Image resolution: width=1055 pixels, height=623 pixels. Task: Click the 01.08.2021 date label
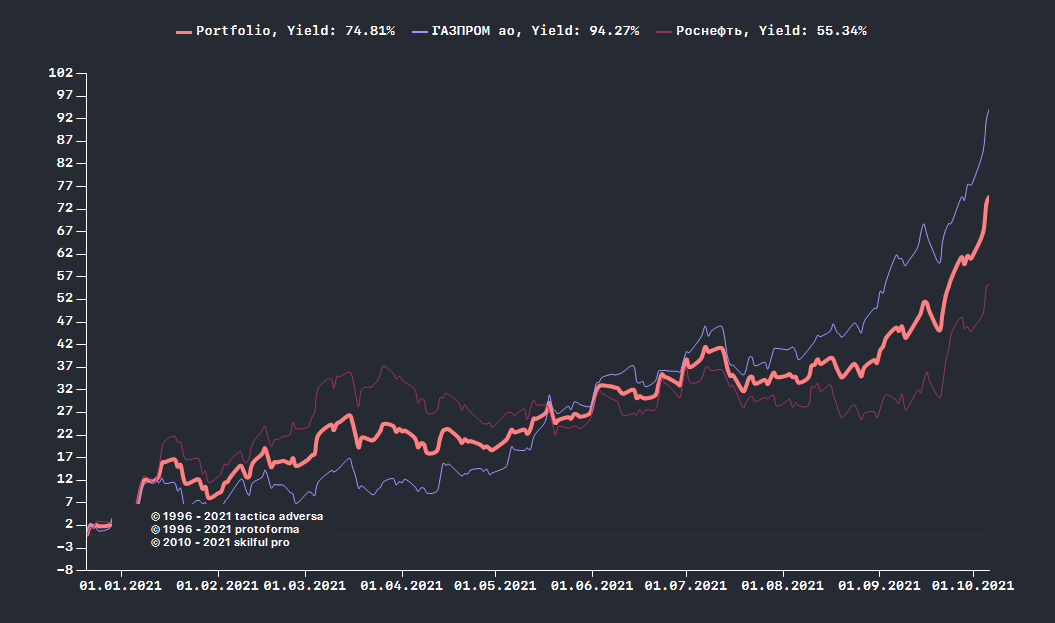(x=782, y=586)
